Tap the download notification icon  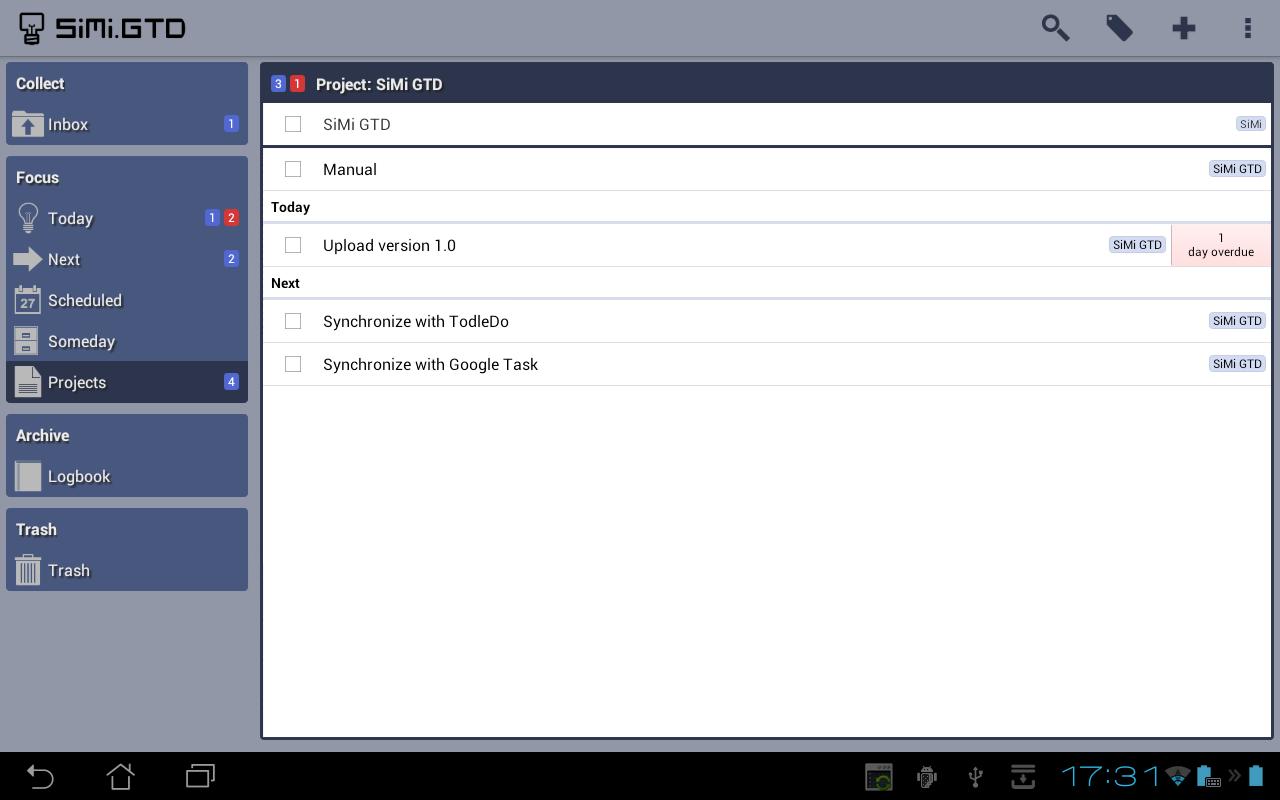coord(1023,776)
